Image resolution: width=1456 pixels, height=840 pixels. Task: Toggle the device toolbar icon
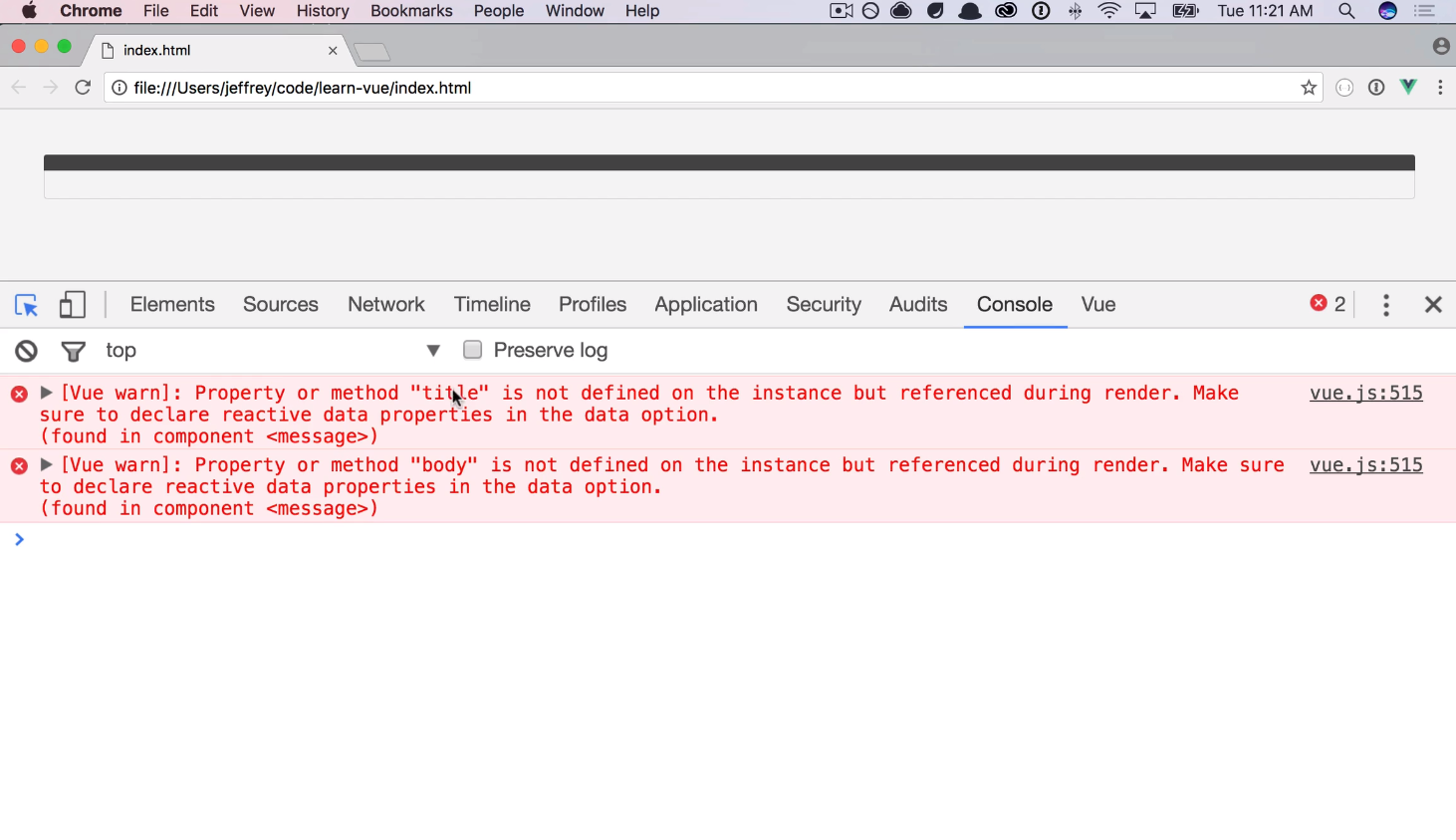point(72,305)
